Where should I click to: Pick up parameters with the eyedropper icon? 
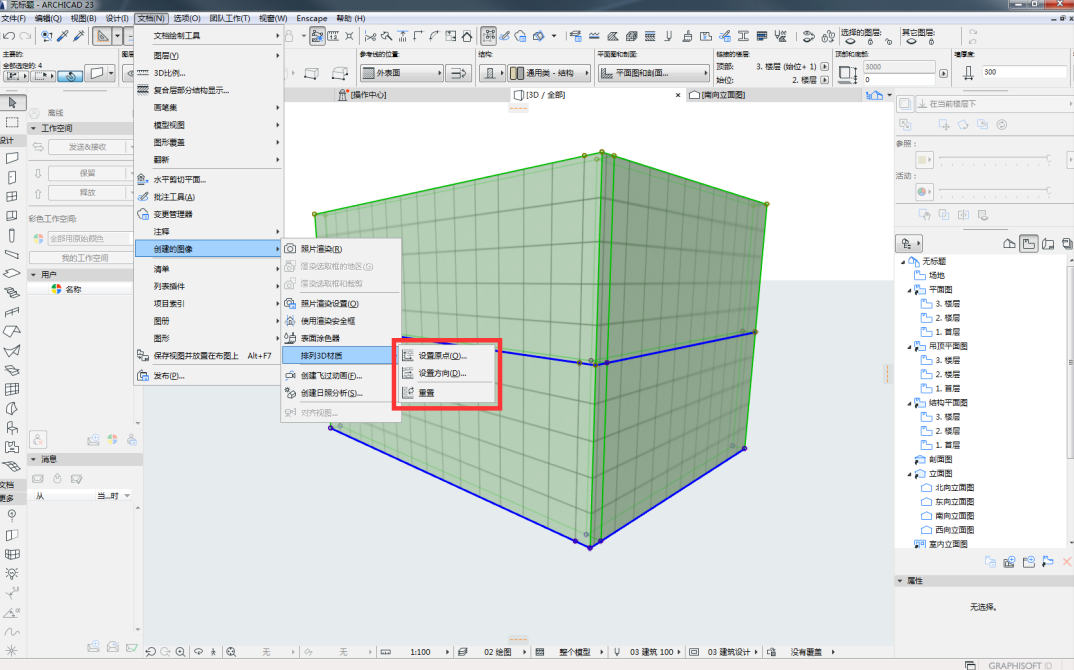tap(62, 36)
